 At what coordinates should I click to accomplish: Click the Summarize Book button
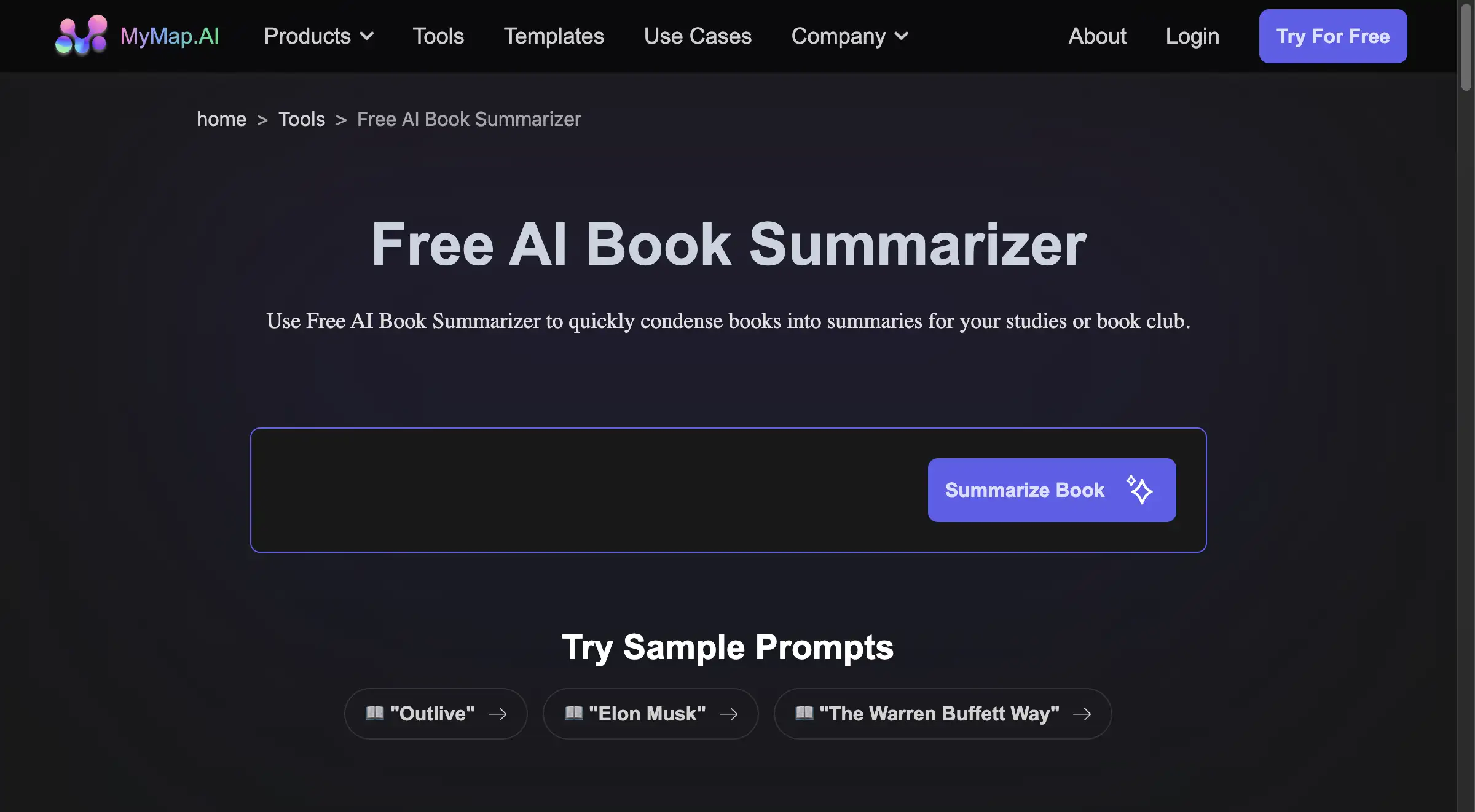tap(1052, 490)
